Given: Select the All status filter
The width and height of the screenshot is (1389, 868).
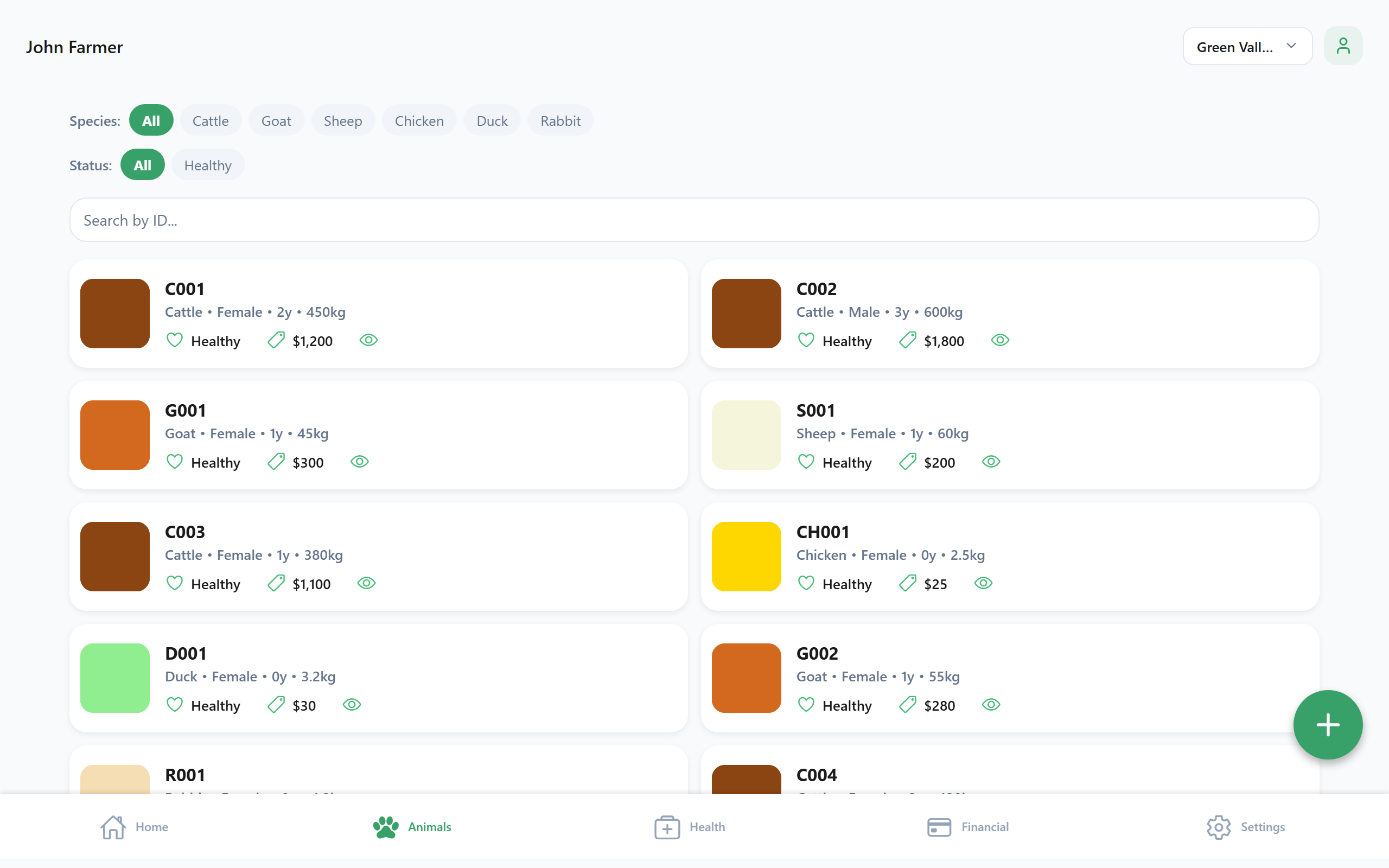Looking at the screenshot, I should (x=142, y=165).
